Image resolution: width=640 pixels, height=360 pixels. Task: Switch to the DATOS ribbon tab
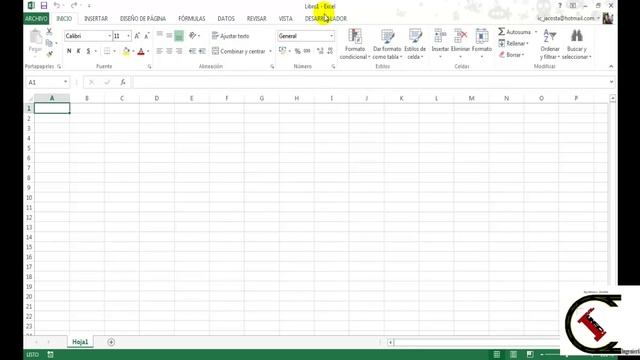pyautogui.click(x=226, y=18)
